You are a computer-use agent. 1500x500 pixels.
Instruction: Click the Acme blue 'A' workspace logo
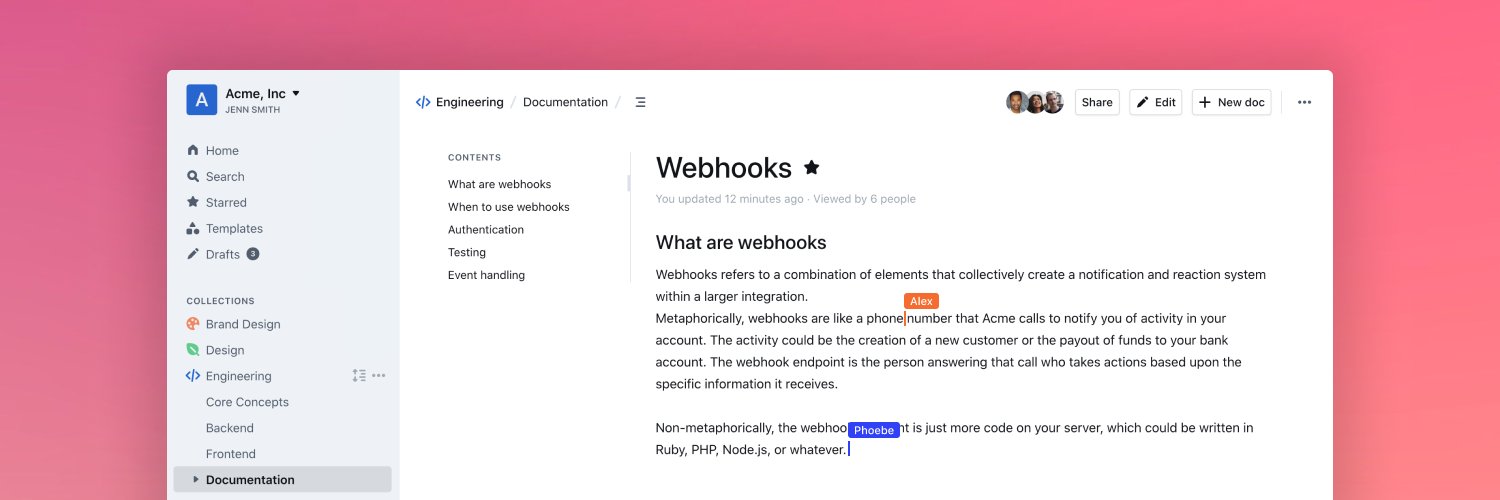202,100
